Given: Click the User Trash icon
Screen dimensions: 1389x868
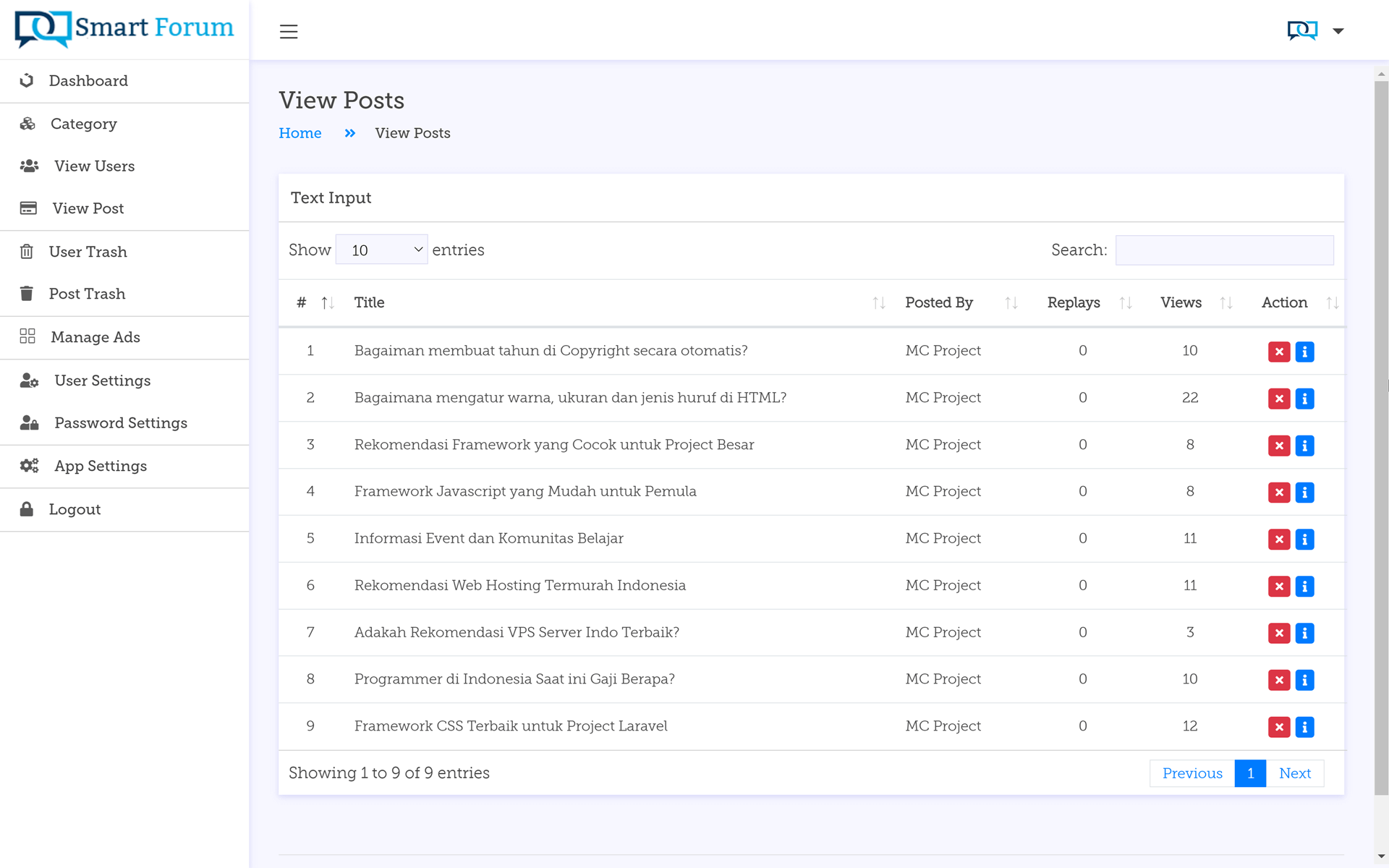Looking at the screenshot, I should 27,251.
